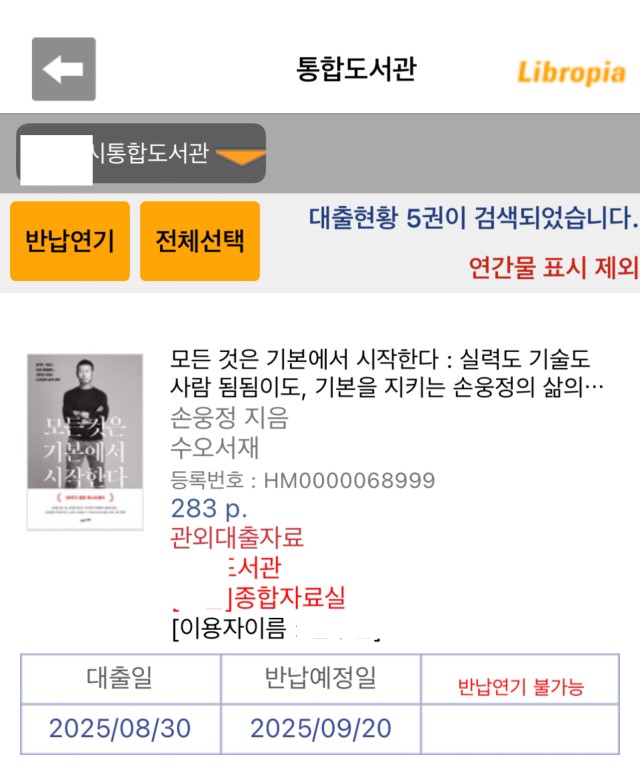Viewport: 640px width, 778px height.
Task: Click the 전체선택 button
Action: (200, 241)
